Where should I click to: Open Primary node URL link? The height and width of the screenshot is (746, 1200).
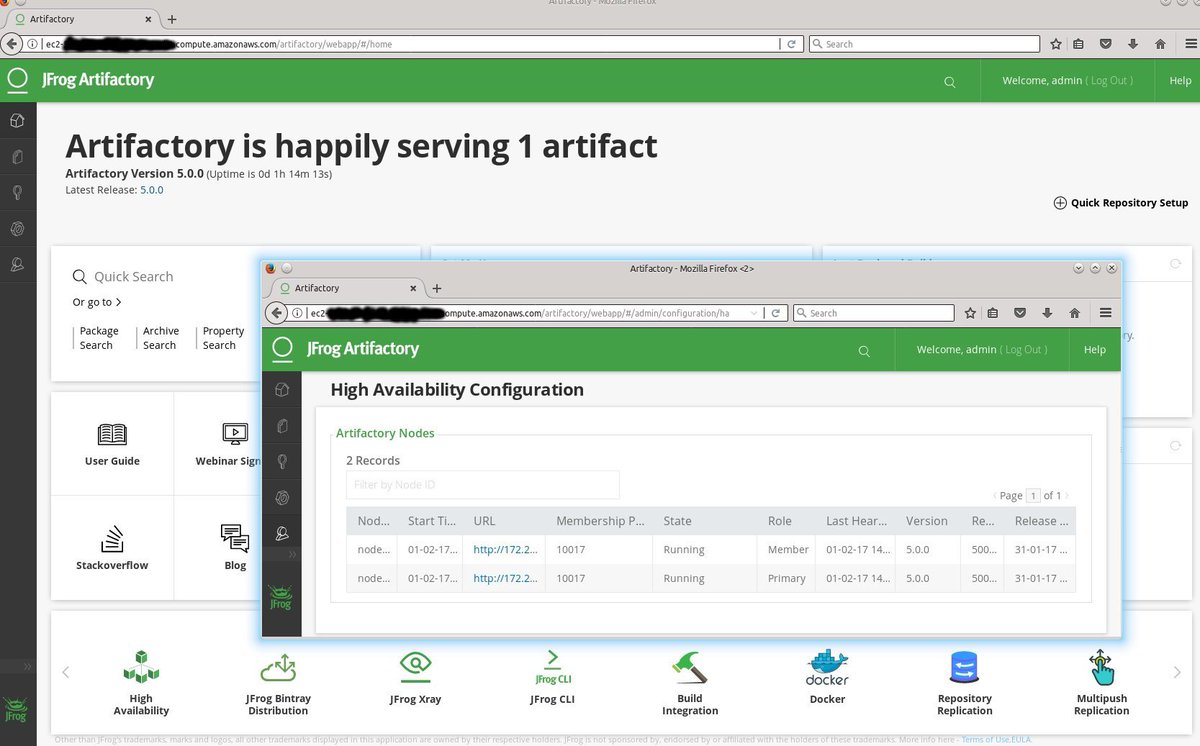pyautogui.click(x=505, y=579)
